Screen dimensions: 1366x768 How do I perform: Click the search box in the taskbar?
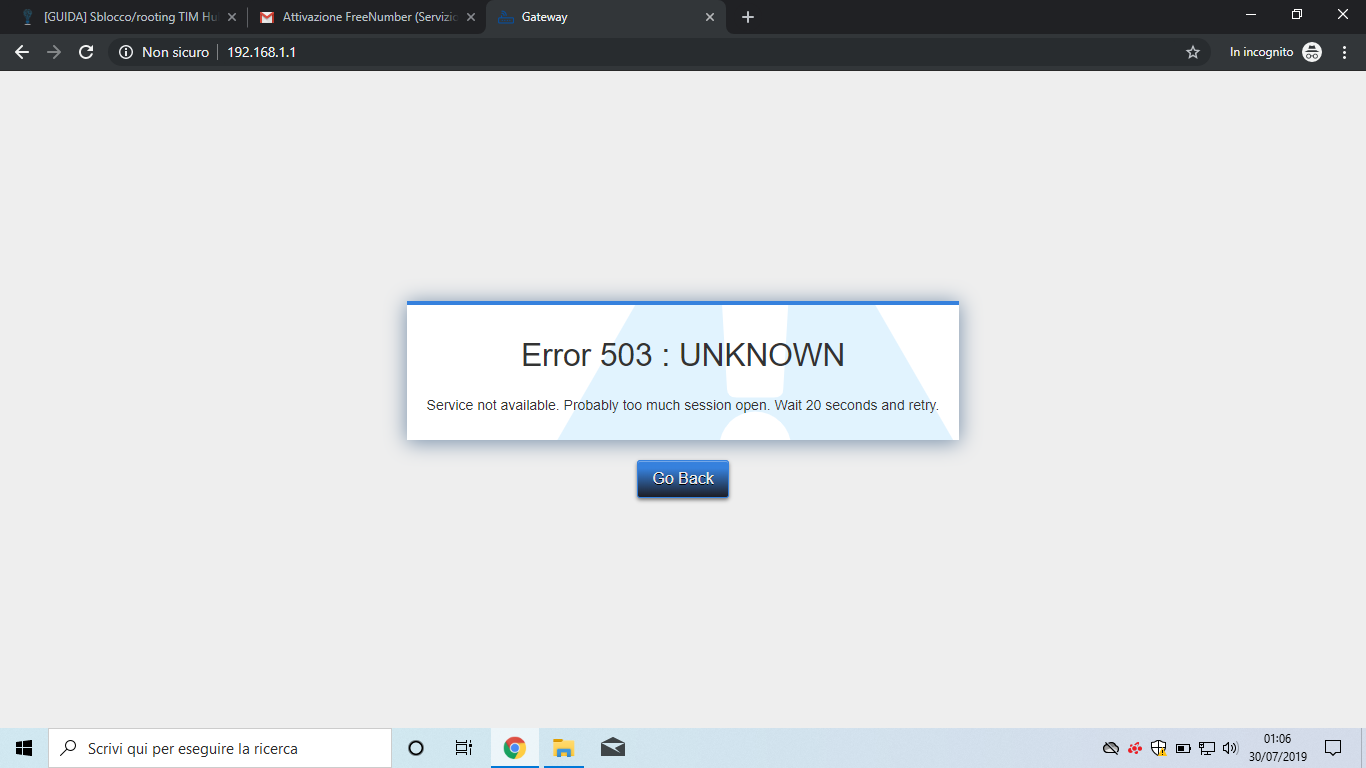click(x=220, y=747)
